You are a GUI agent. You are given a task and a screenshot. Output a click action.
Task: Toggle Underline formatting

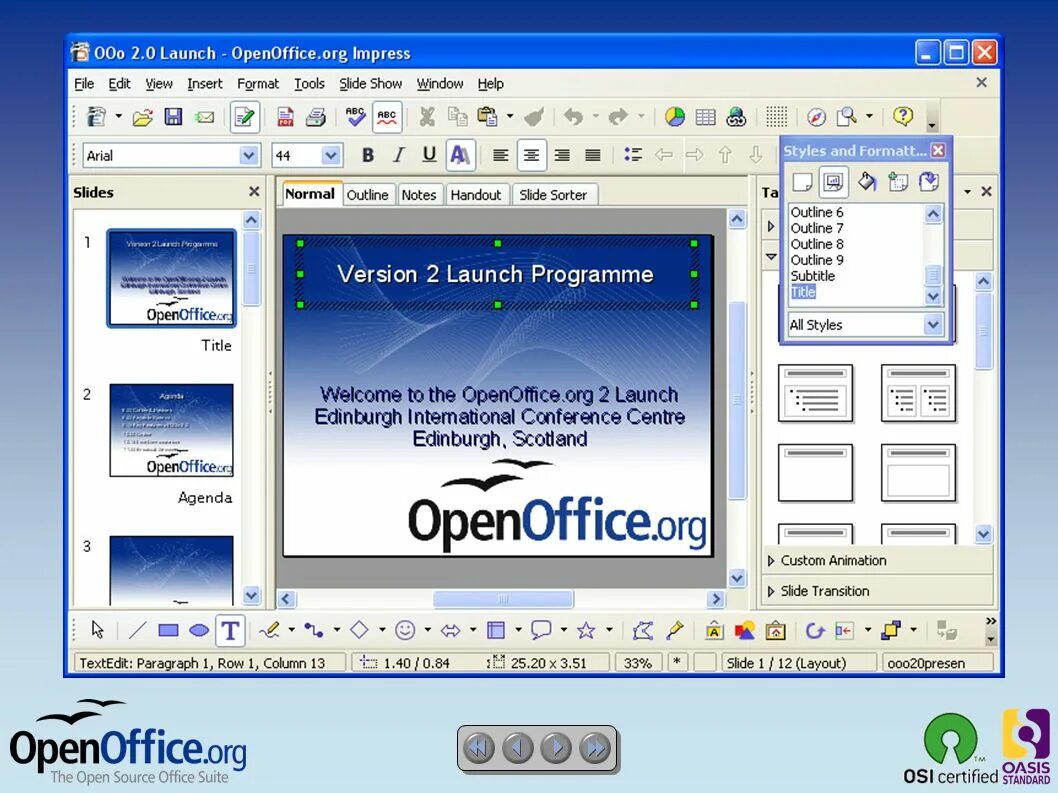429,155
